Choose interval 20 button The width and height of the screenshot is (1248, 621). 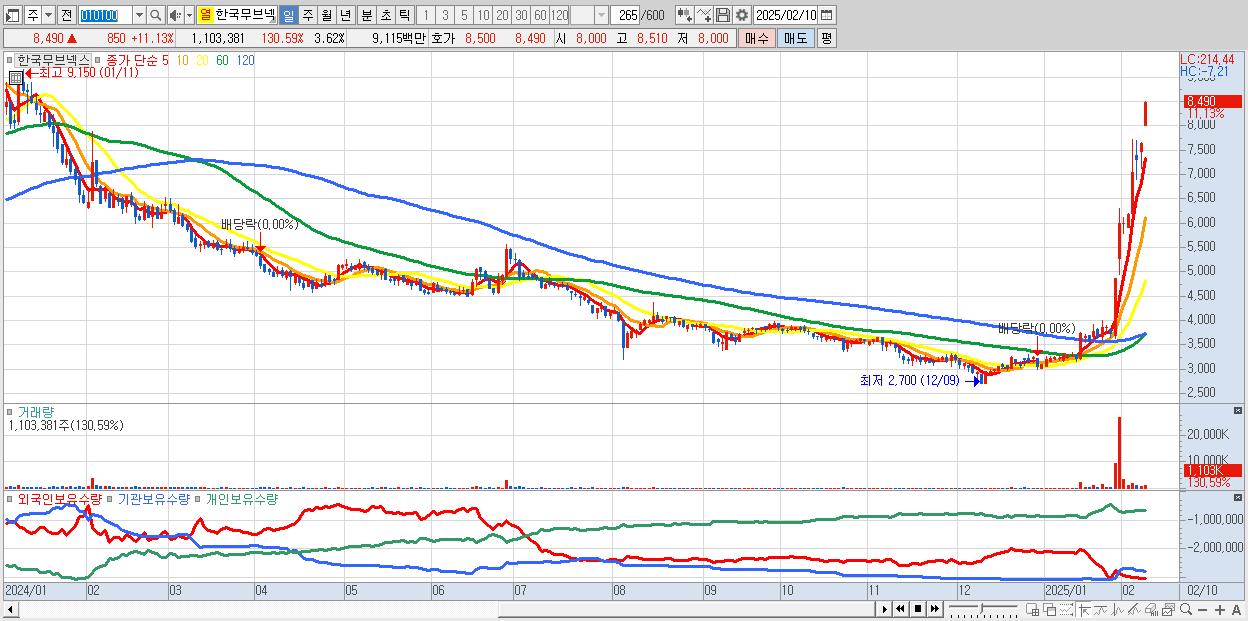(x=502, y=16)
